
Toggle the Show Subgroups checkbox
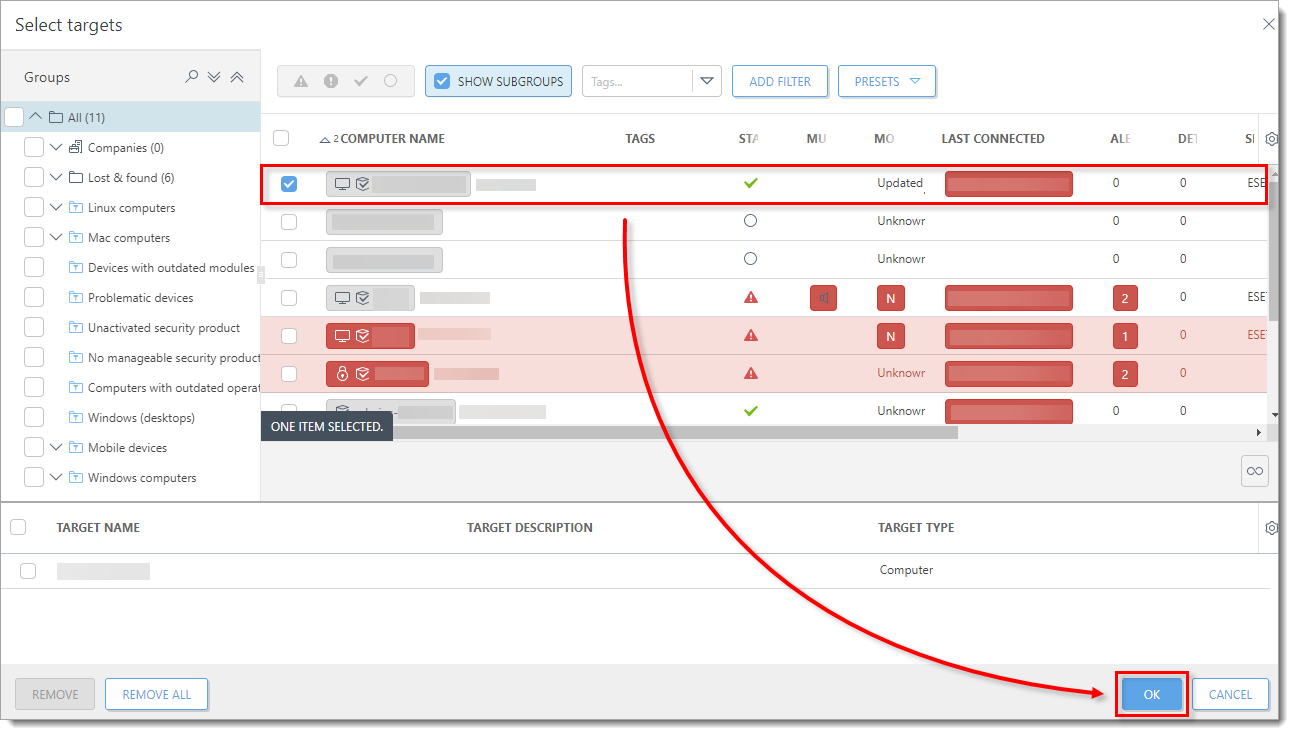(x=442, y=82)
